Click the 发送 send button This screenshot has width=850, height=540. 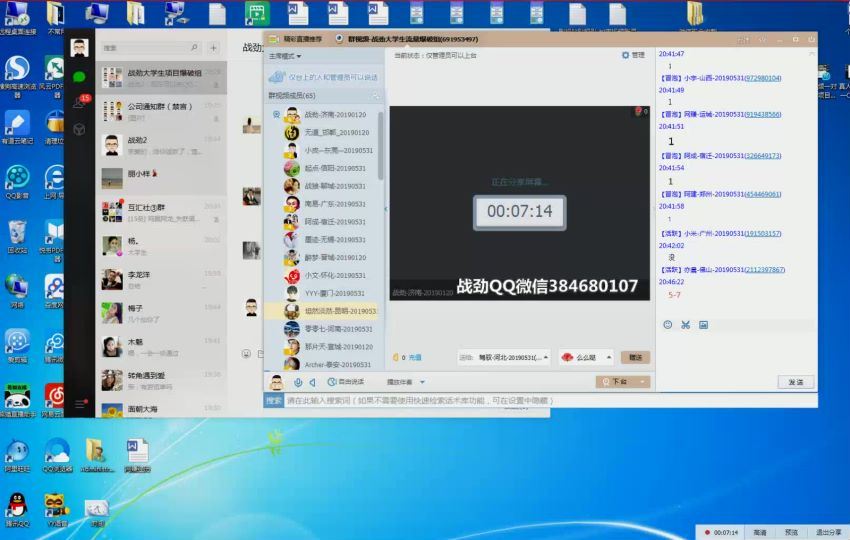coord(796,382)
